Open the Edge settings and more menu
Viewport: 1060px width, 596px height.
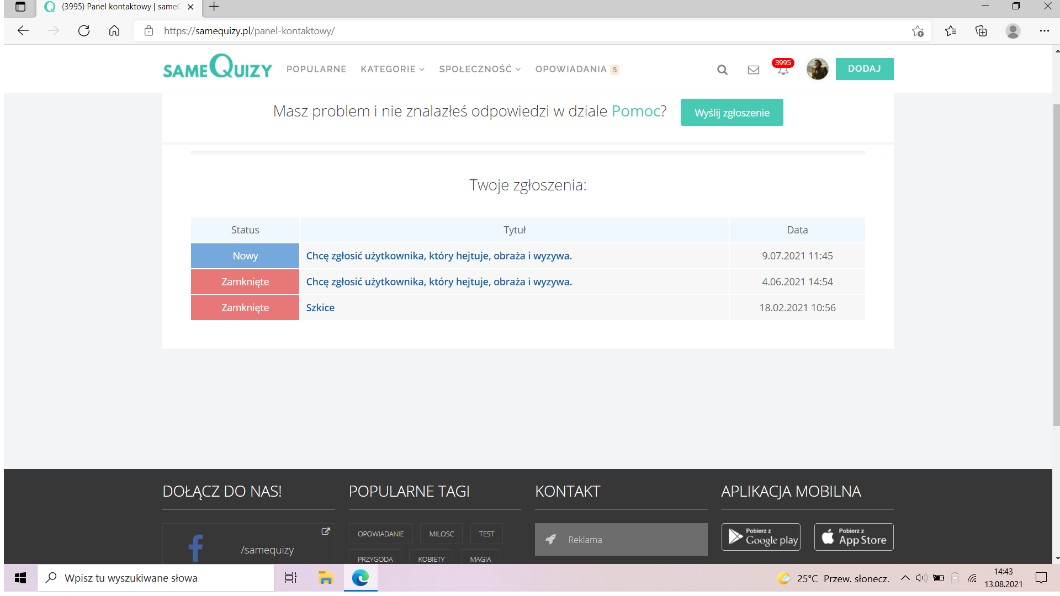pyautogui.click(x=1043, y=31)
